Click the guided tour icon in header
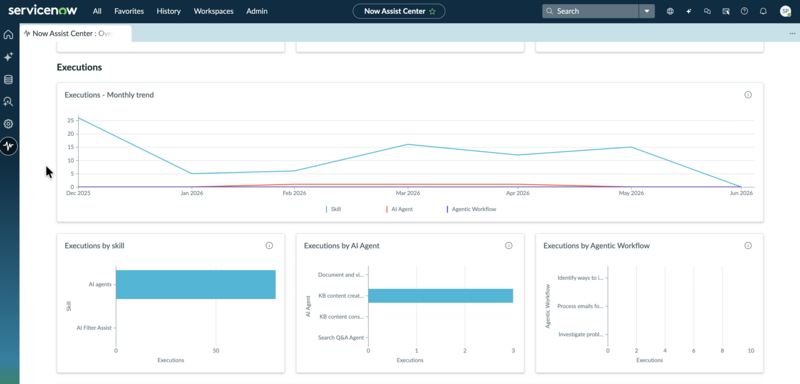 click(726, 11)
